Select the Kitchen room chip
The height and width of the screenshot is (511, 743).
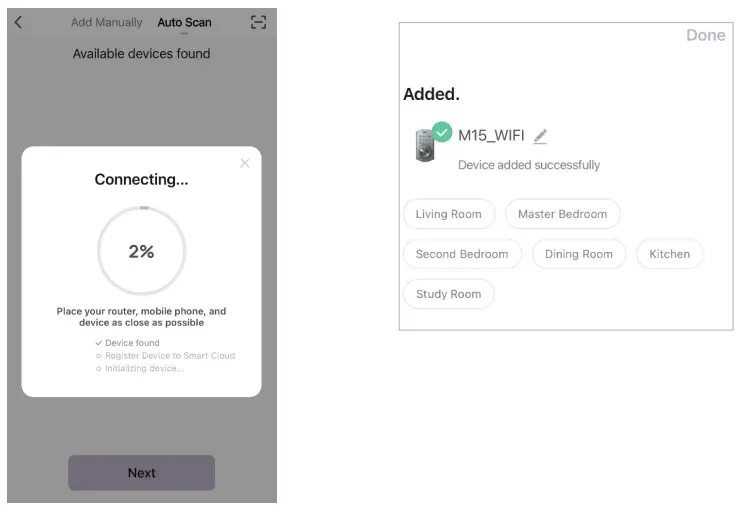[669, 254]
